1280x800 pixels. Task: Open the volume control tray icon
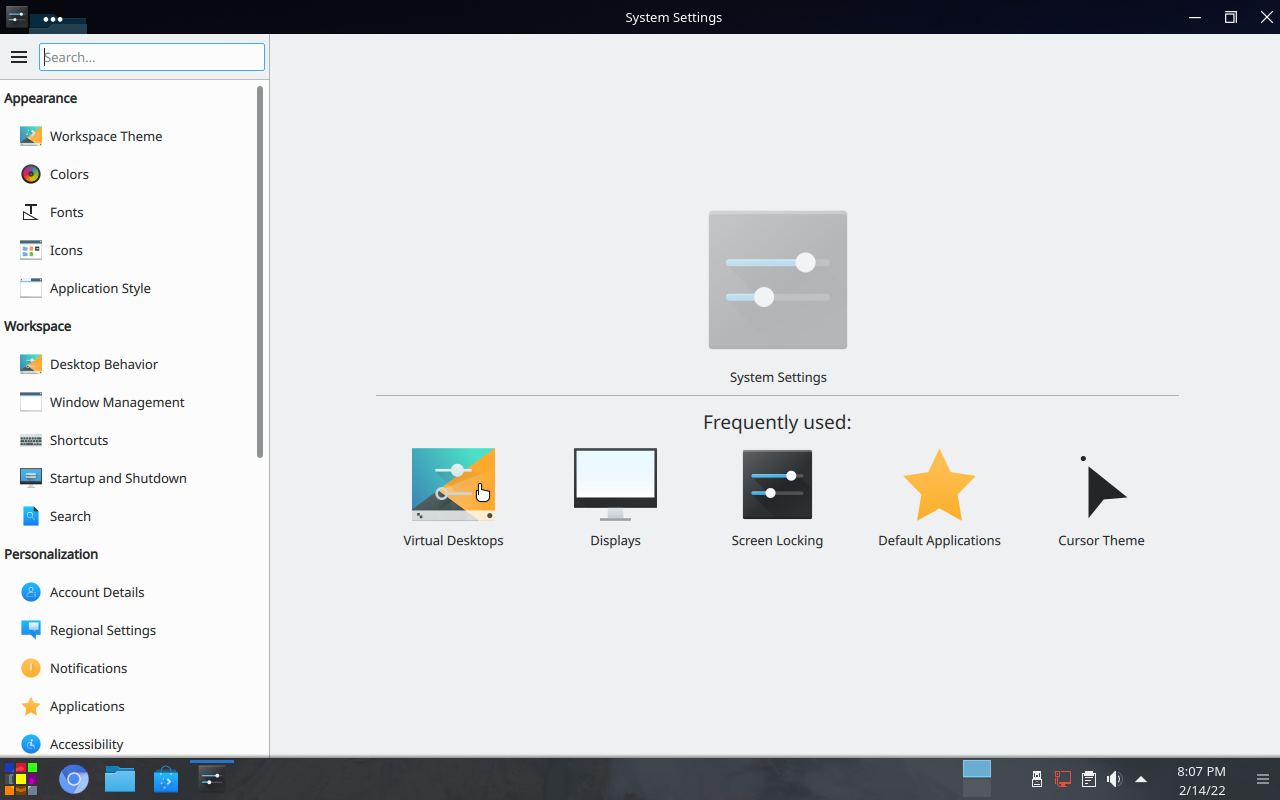coord(1115,779)
